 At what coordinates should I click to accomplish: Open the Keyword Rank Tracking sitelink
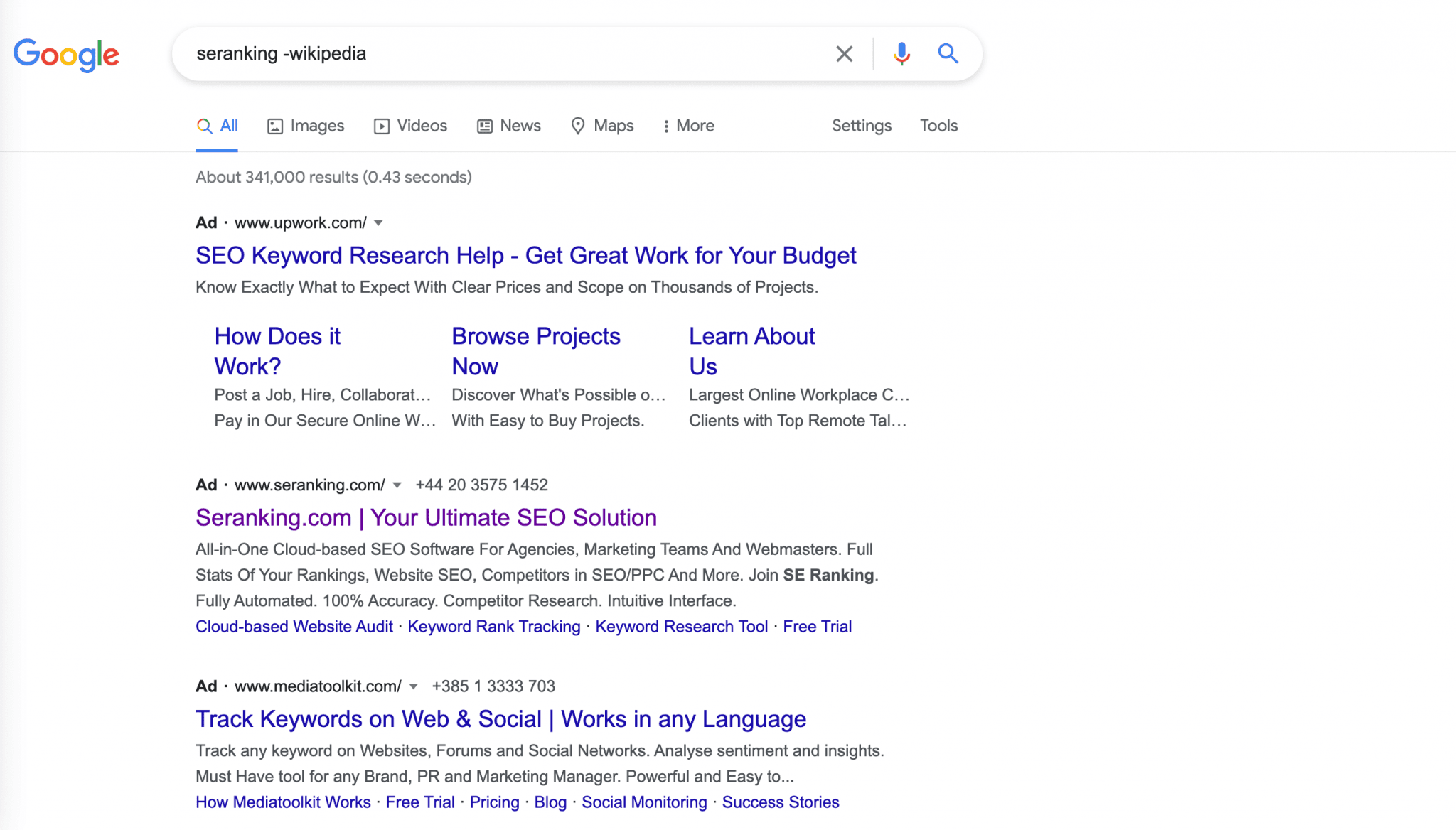pyautogui.click(x=493, y=626)
